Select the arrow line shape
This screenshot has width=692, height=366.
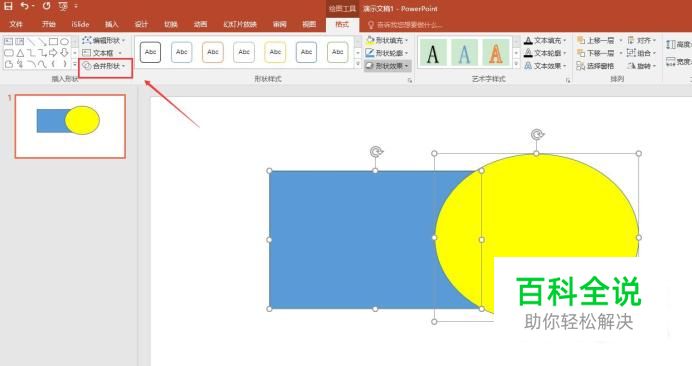pyautogui.click(x=42, y=42)
